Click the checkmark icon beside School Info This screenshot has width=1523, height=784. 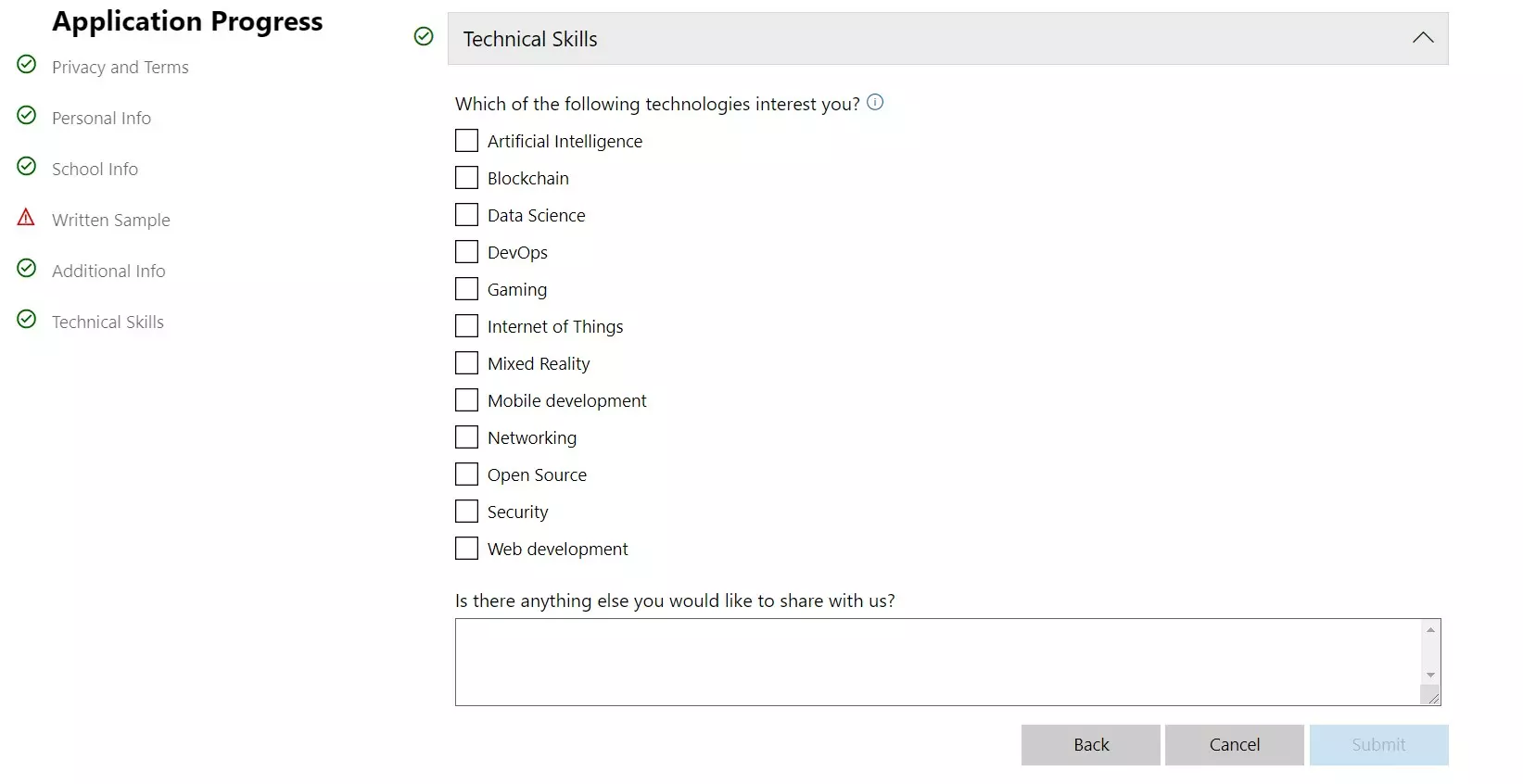tap(27, 166)
